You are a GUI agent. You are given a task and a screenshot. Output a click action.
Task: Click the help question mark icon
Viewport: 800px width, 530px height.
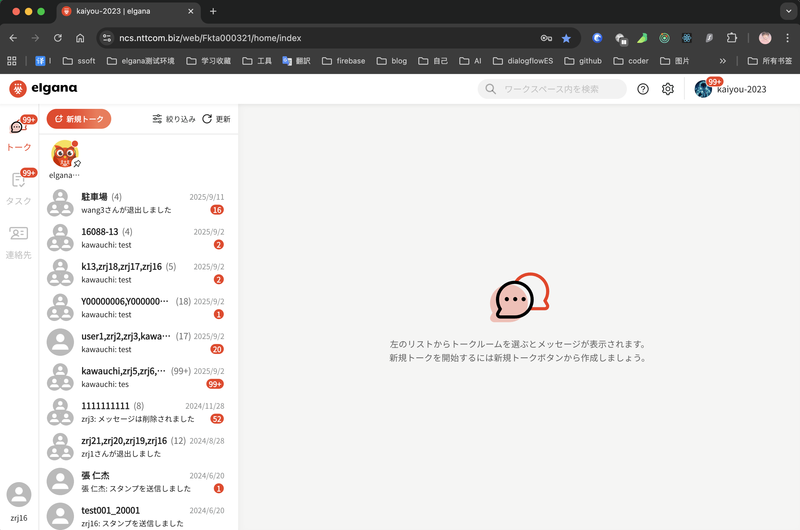point(643,89)
